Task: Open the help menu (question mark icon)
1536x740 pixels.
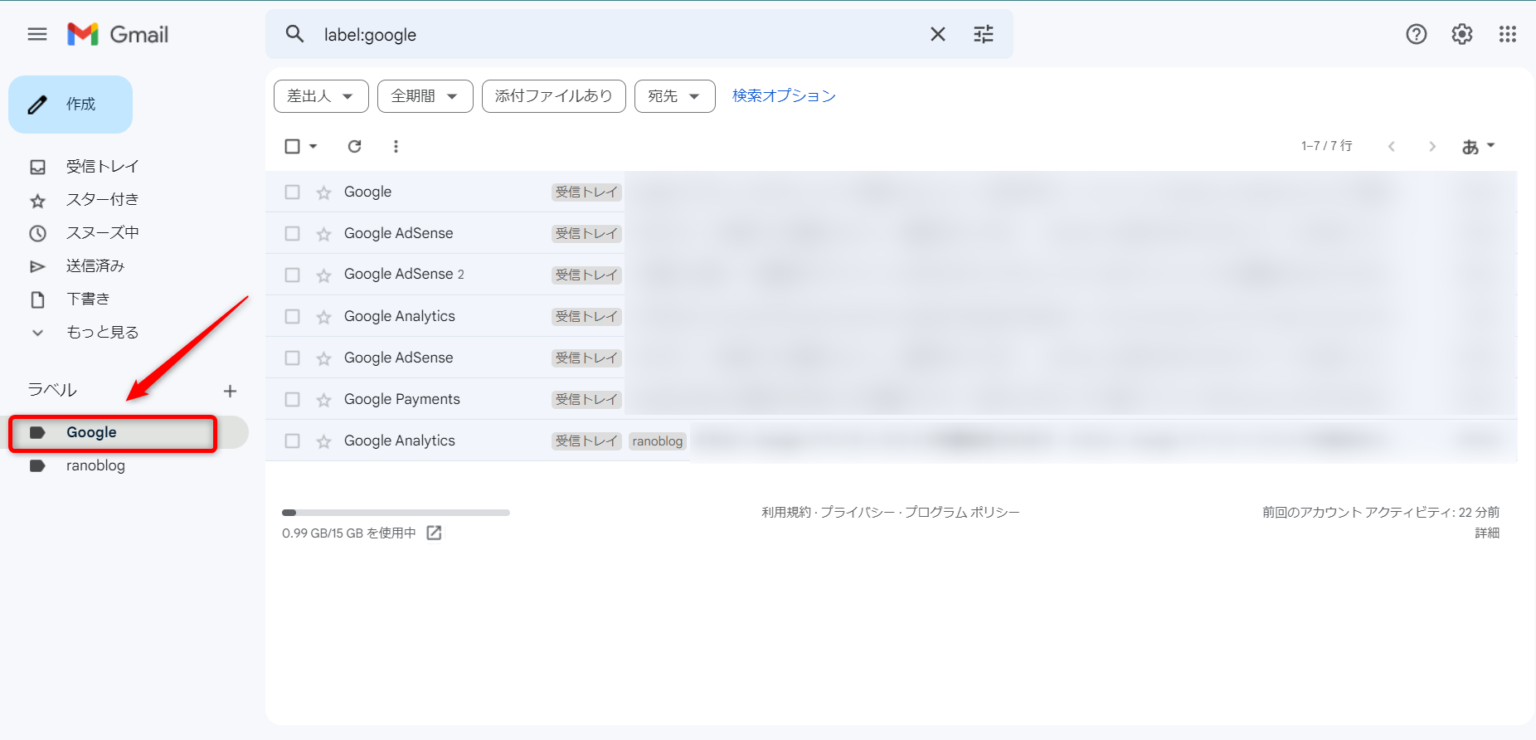Action: 1416,33
